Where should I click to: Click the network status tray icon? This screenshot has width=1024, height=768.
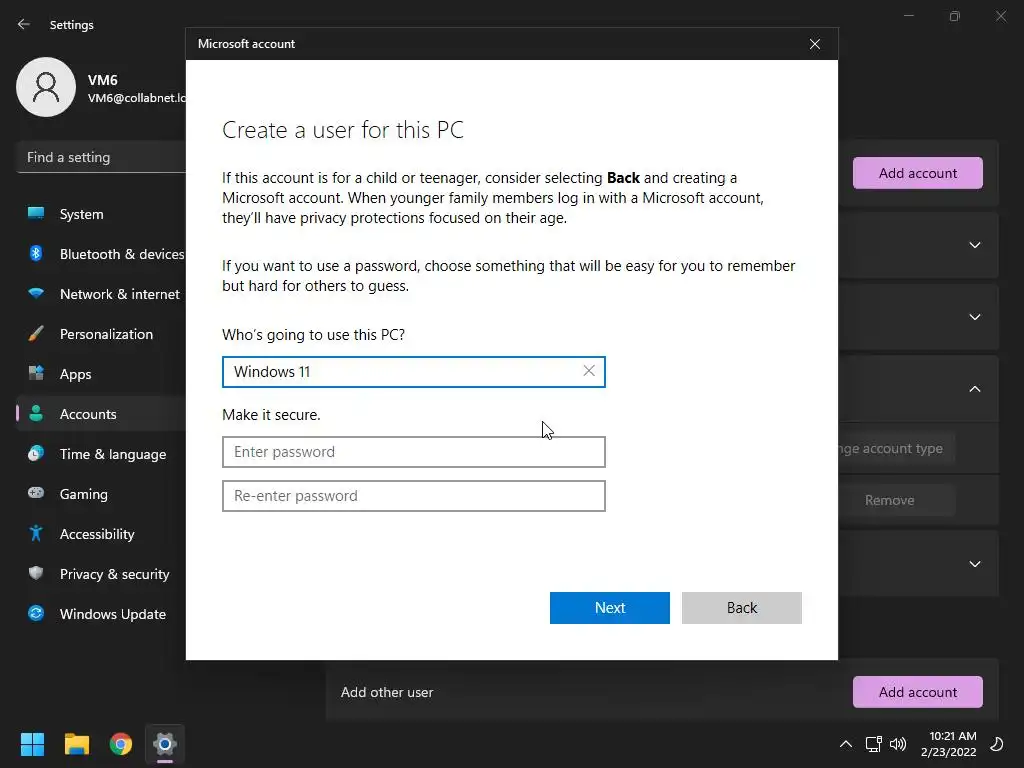[873, 744]
